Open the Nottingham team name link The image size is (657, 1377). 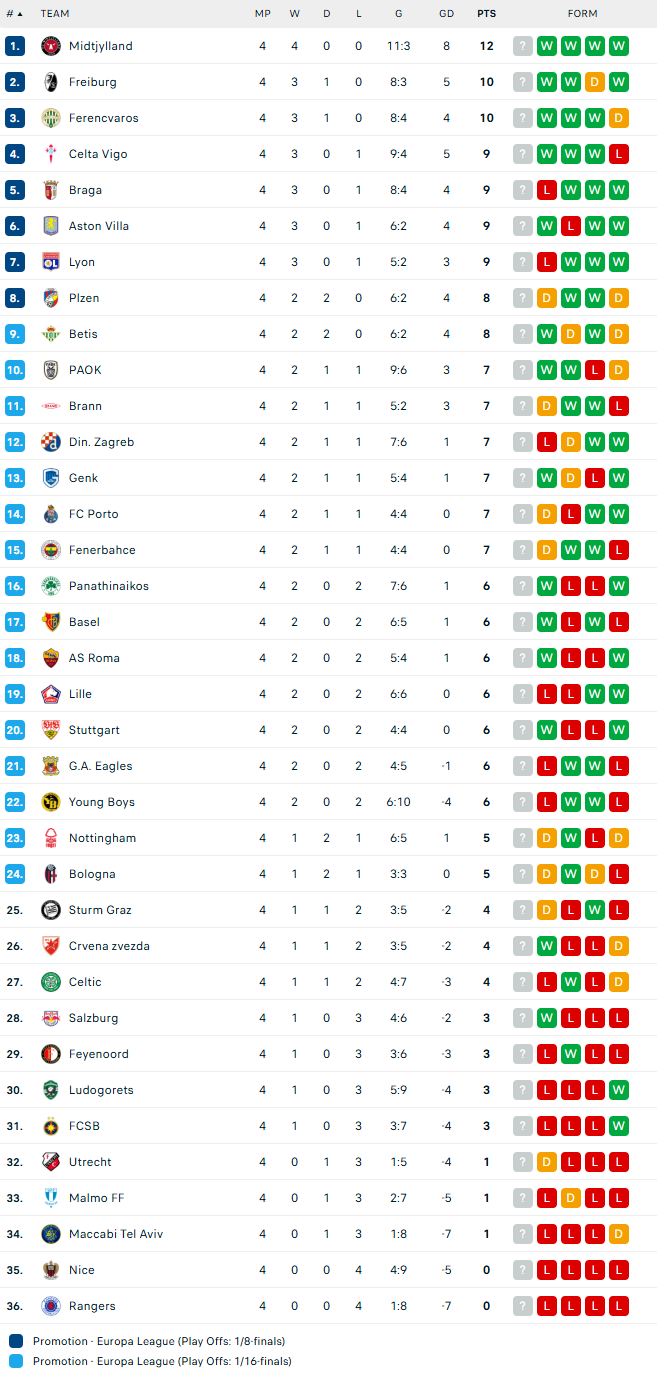pos(102,838)
